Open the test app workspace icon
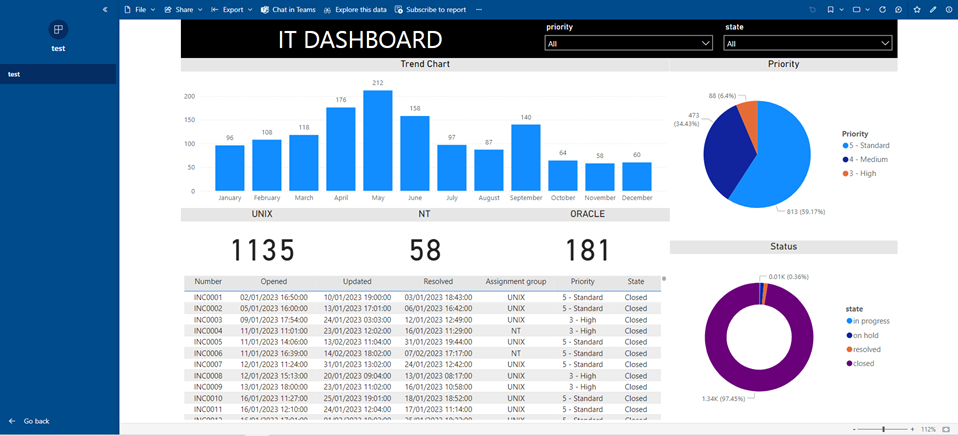 58,31
